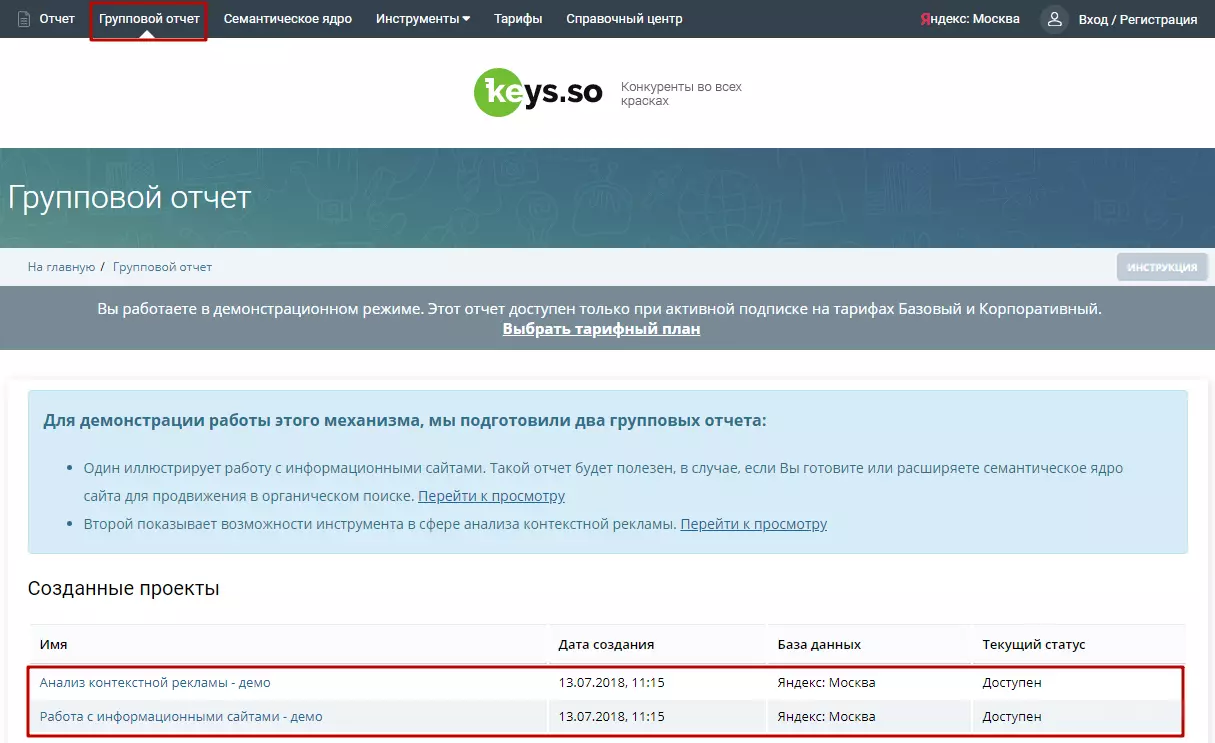Image resolution: width=1215 pixels, height=743 pixels.
Task: Click the Конкуренты во всех красках tagline
Action: (681, 94)
